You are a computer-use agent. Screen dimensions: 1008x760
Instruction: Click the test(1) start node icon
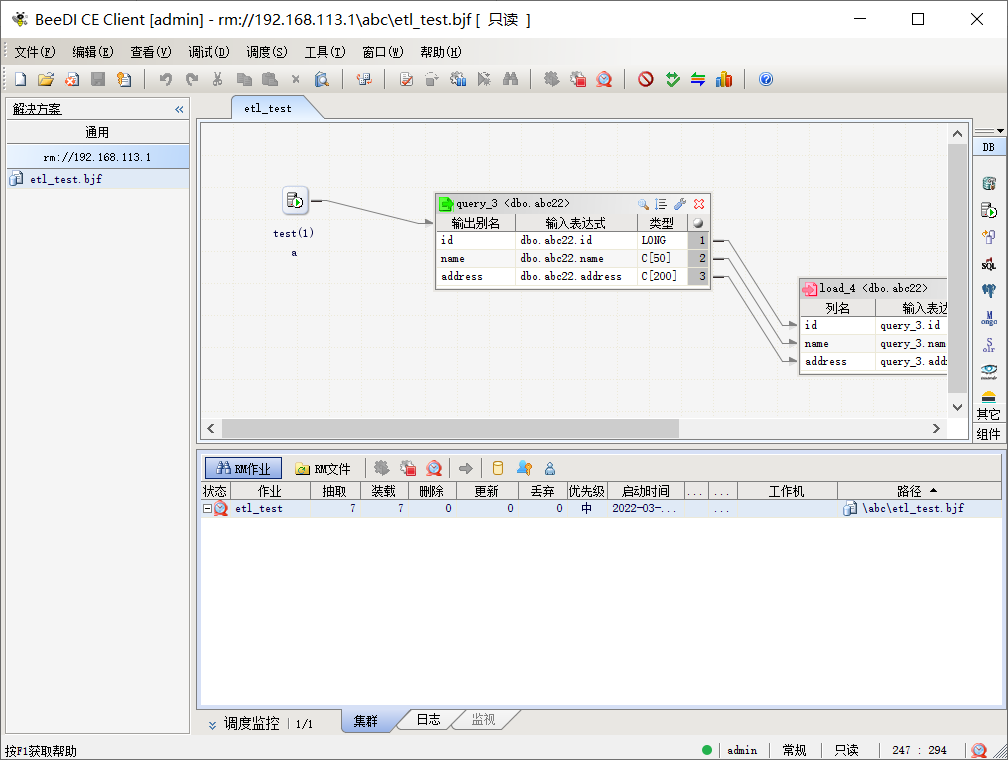click(295, 201)
